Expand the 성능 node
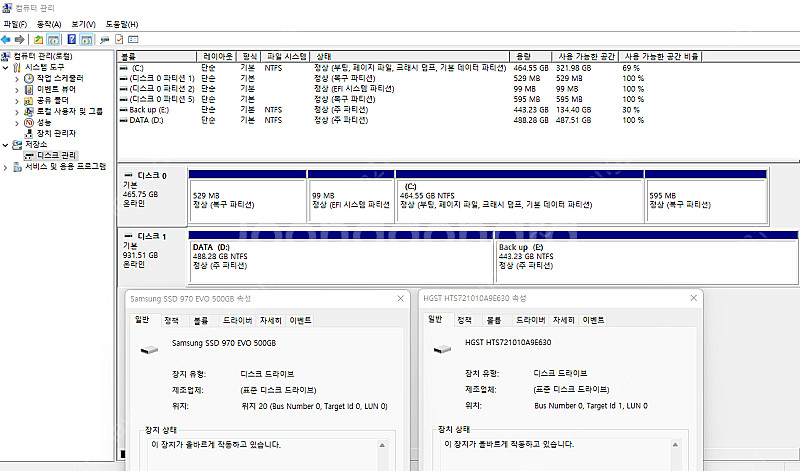The image size is (800, 471). pyautogui.click(x=17, y=123)
